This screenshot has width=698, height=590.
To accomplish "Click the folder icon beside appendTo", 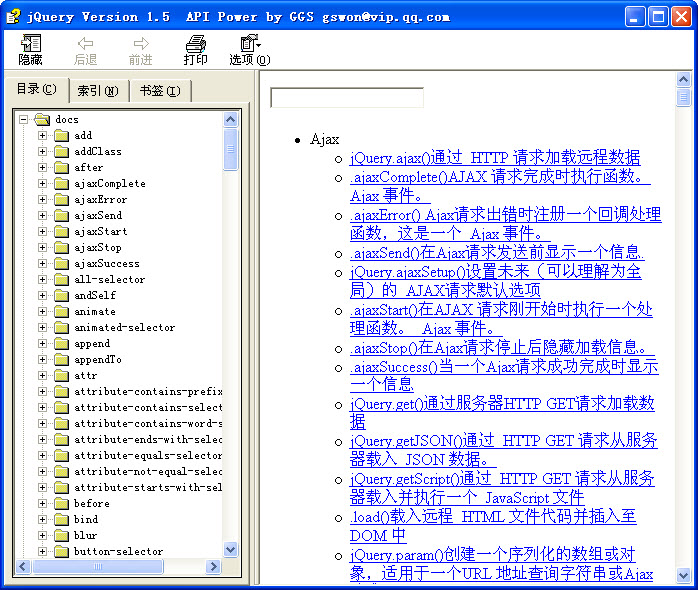I will (x=61, y=360).
